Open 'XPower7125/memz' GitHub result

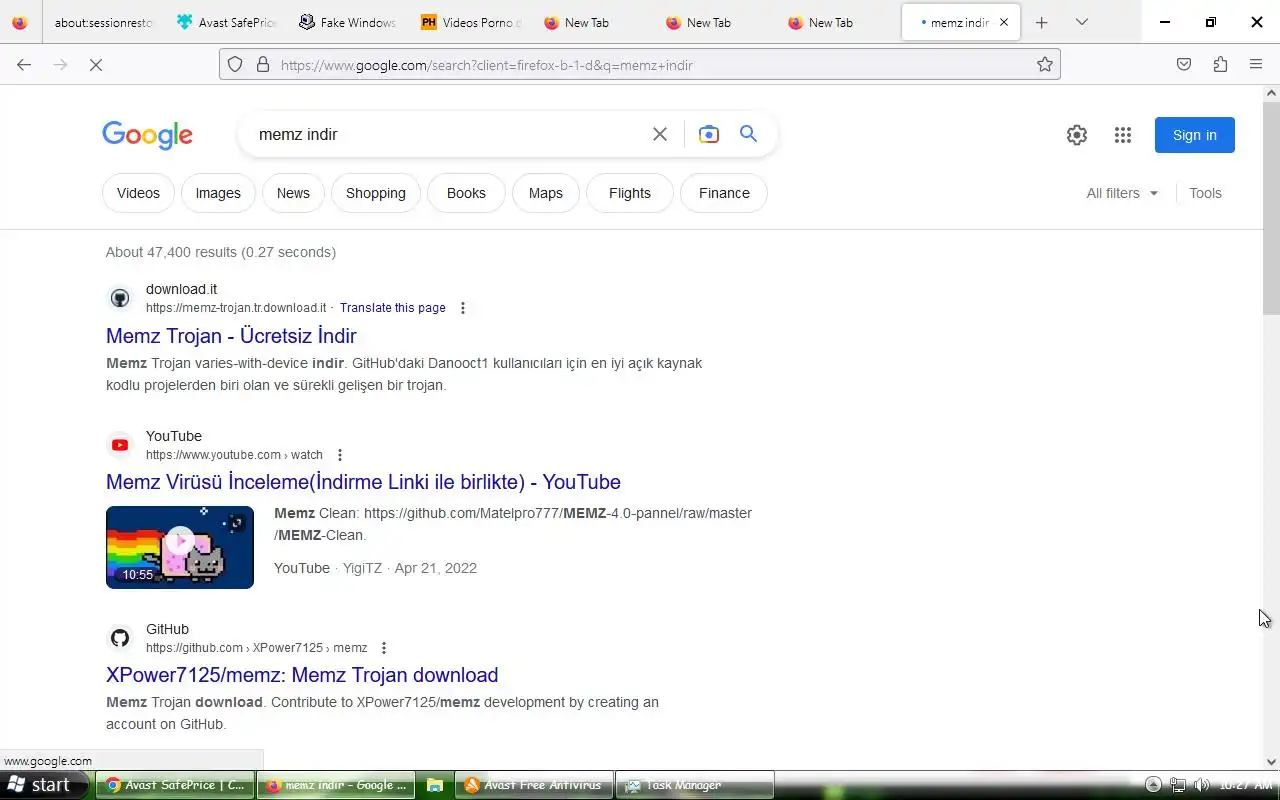(302, 675)
